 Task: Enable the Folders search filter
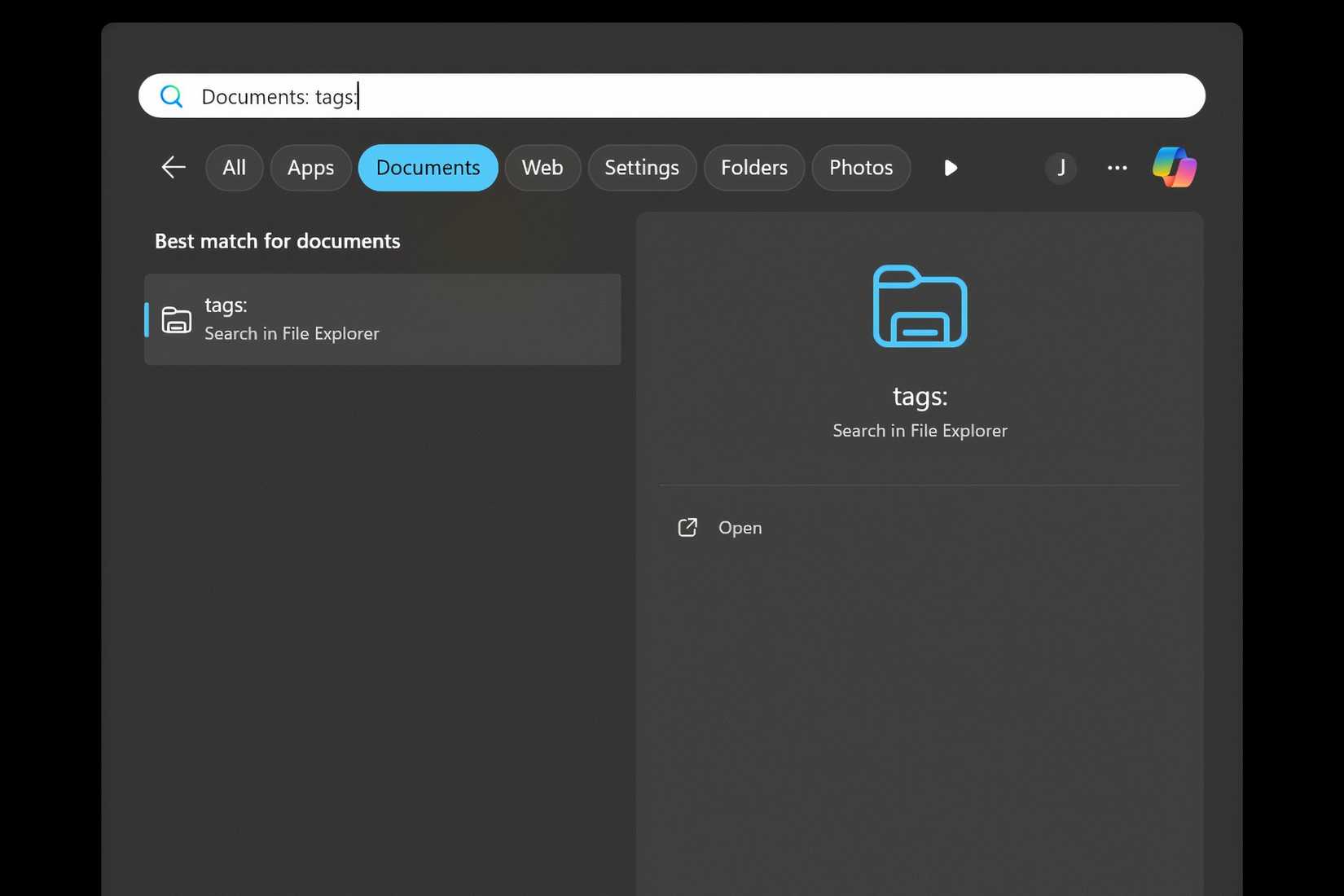point(753,168)
